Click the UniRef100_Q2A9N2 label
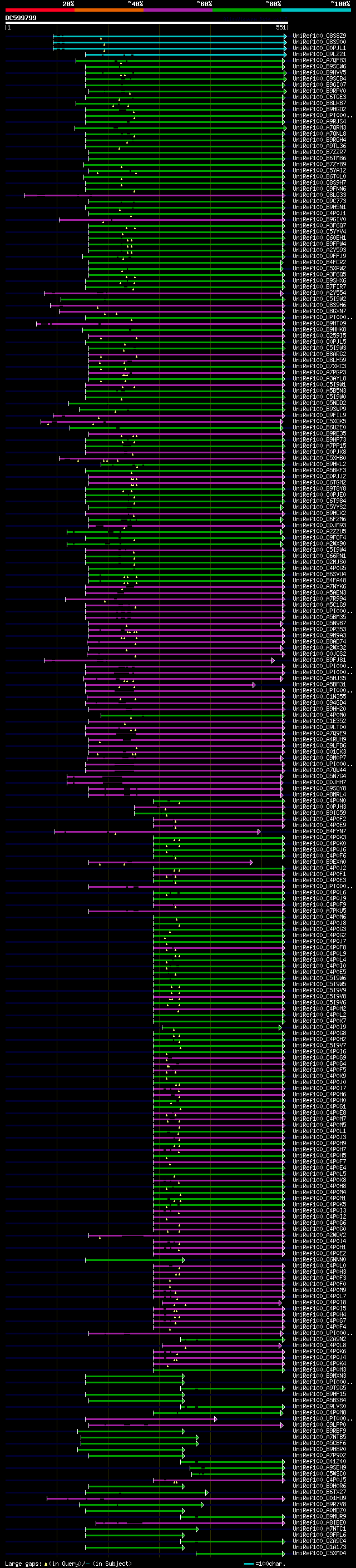 pyautogui.click(x=319, y=1339)
